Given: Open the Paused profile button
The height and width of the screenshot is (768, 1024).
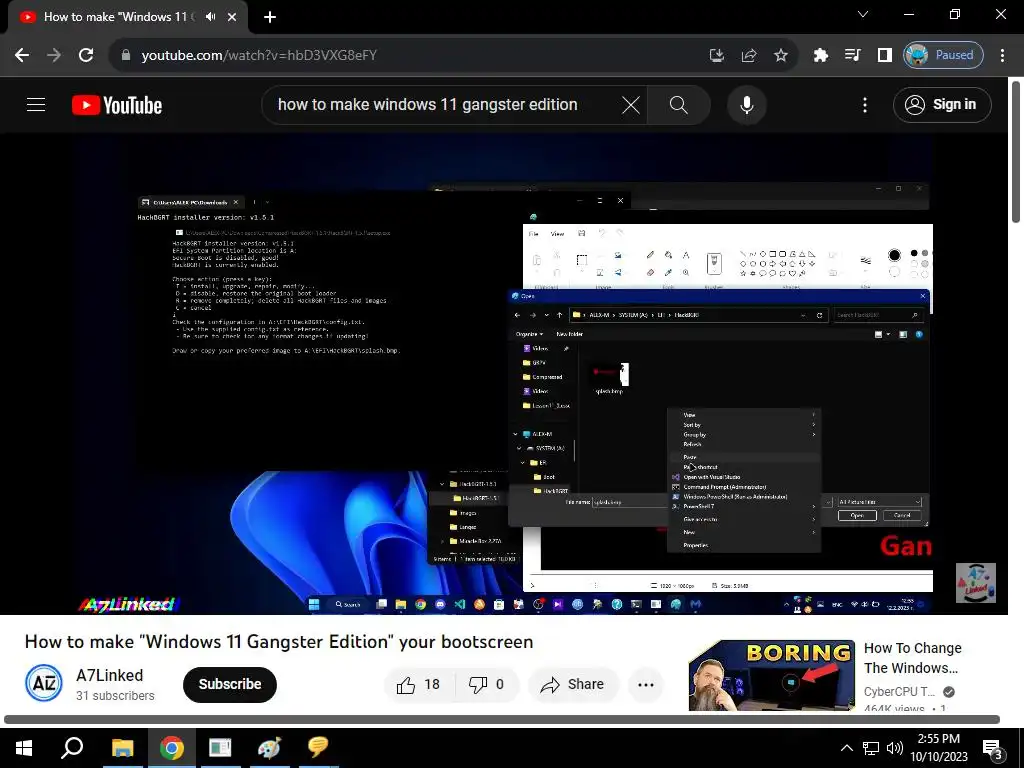Looking at the screenshot, I should point(944,55).
